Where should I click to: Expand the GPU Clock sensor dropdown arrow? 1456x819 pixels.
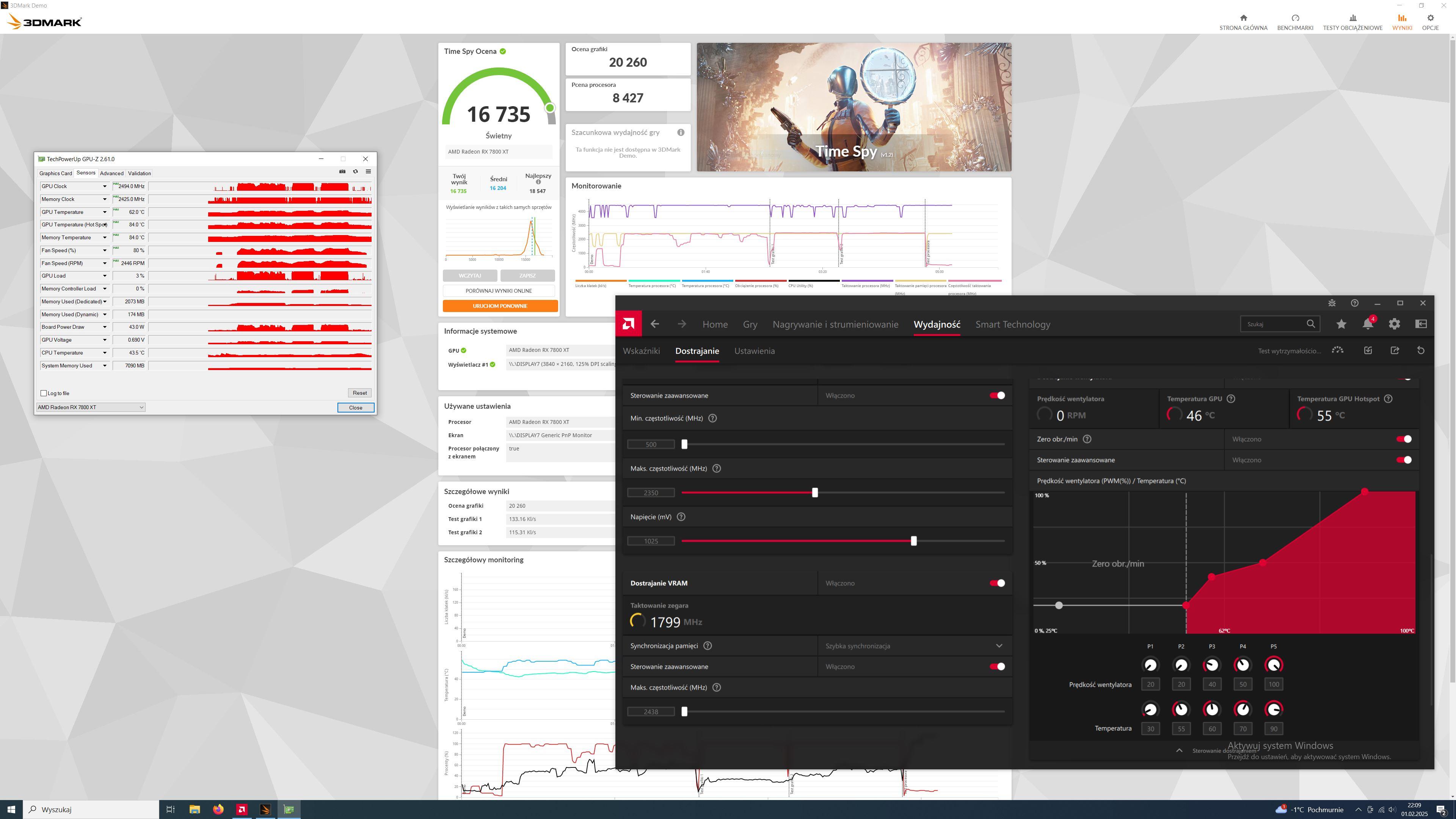point(105,187)
